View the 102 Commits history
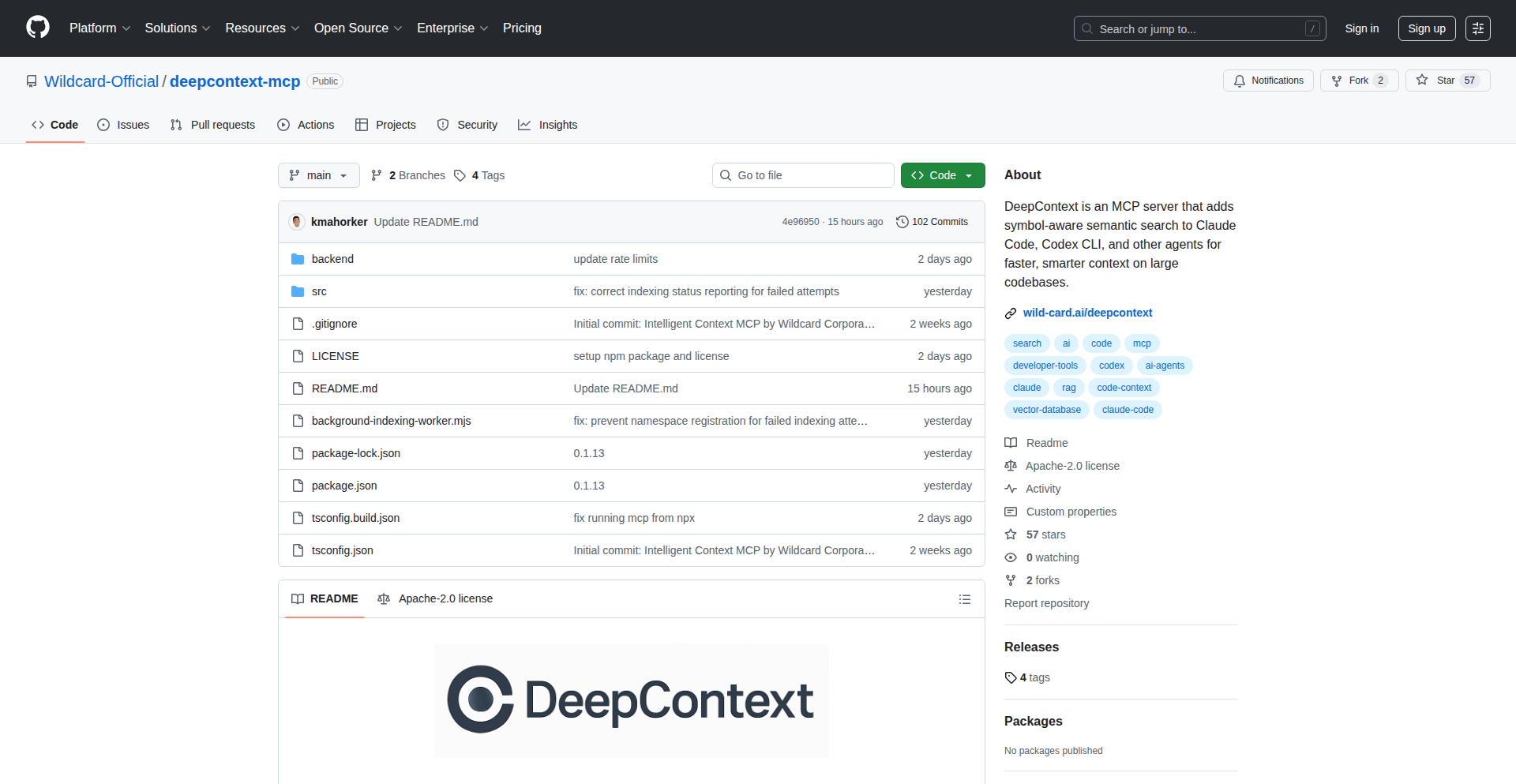The image size is (1516, 784). (x=932, y=222)
